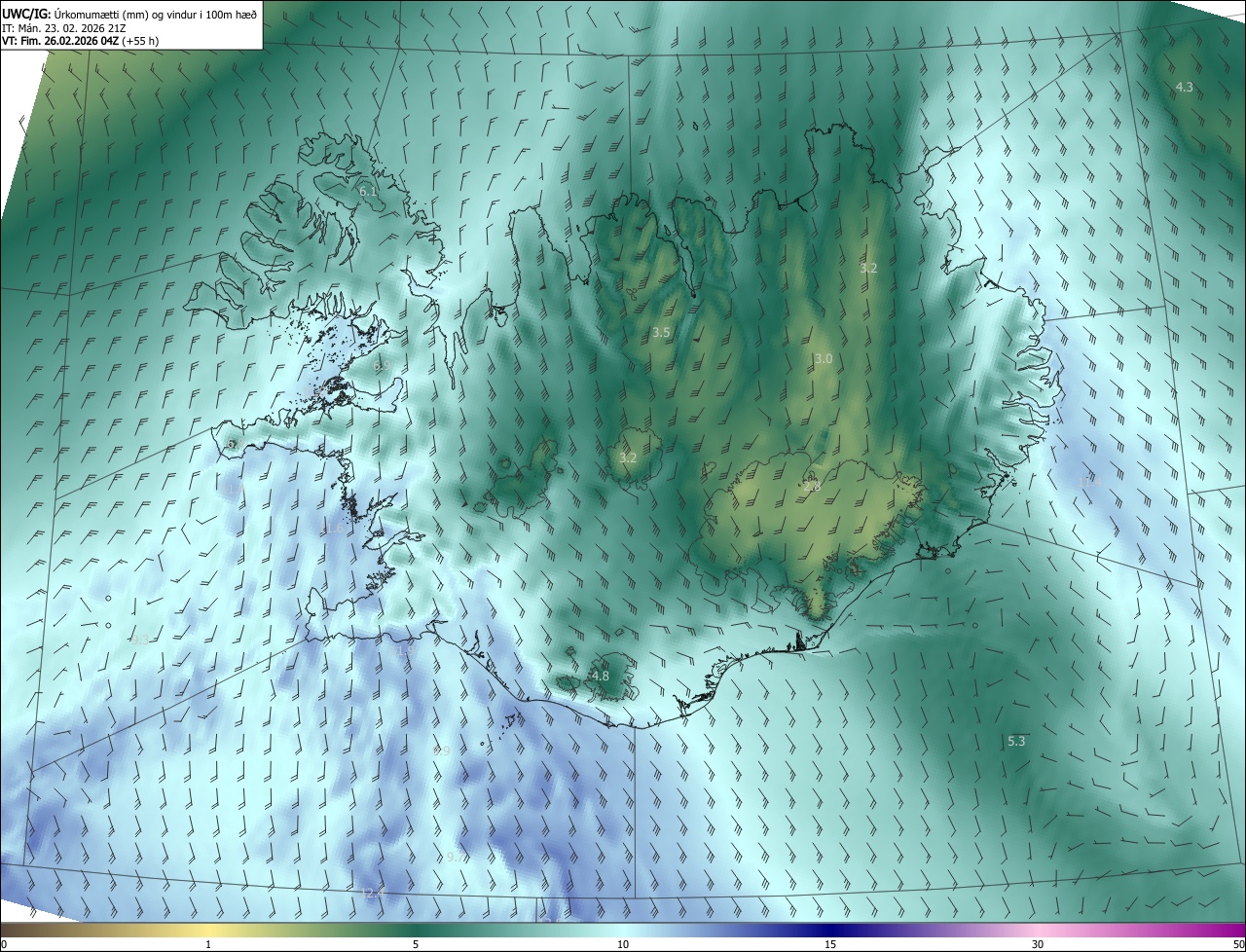Click the colour scale tick label 30
The width and height of the screenshot is (1246, 952).
tap(1038, 945)
